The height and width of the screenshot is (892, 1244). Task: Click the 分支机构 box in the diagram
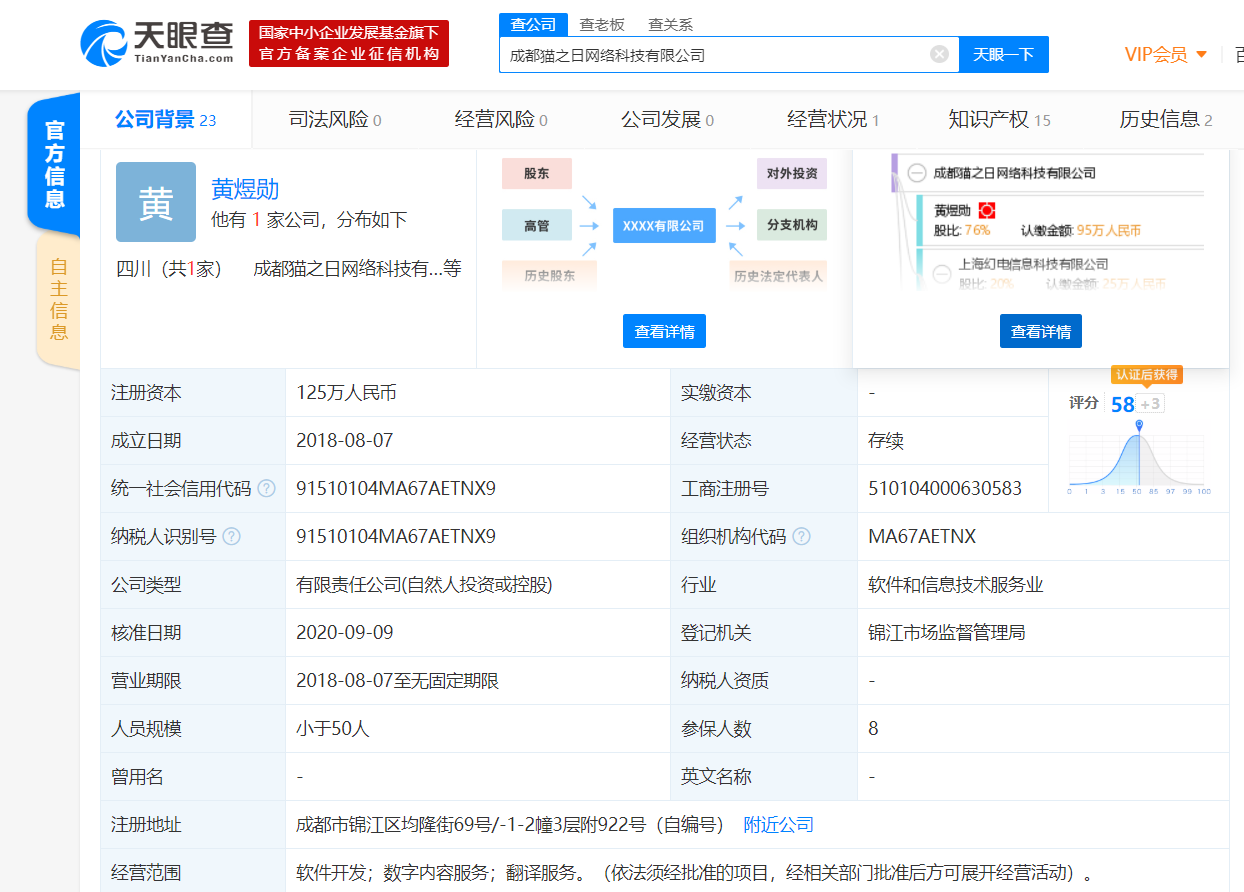click(x=792, y=225)
